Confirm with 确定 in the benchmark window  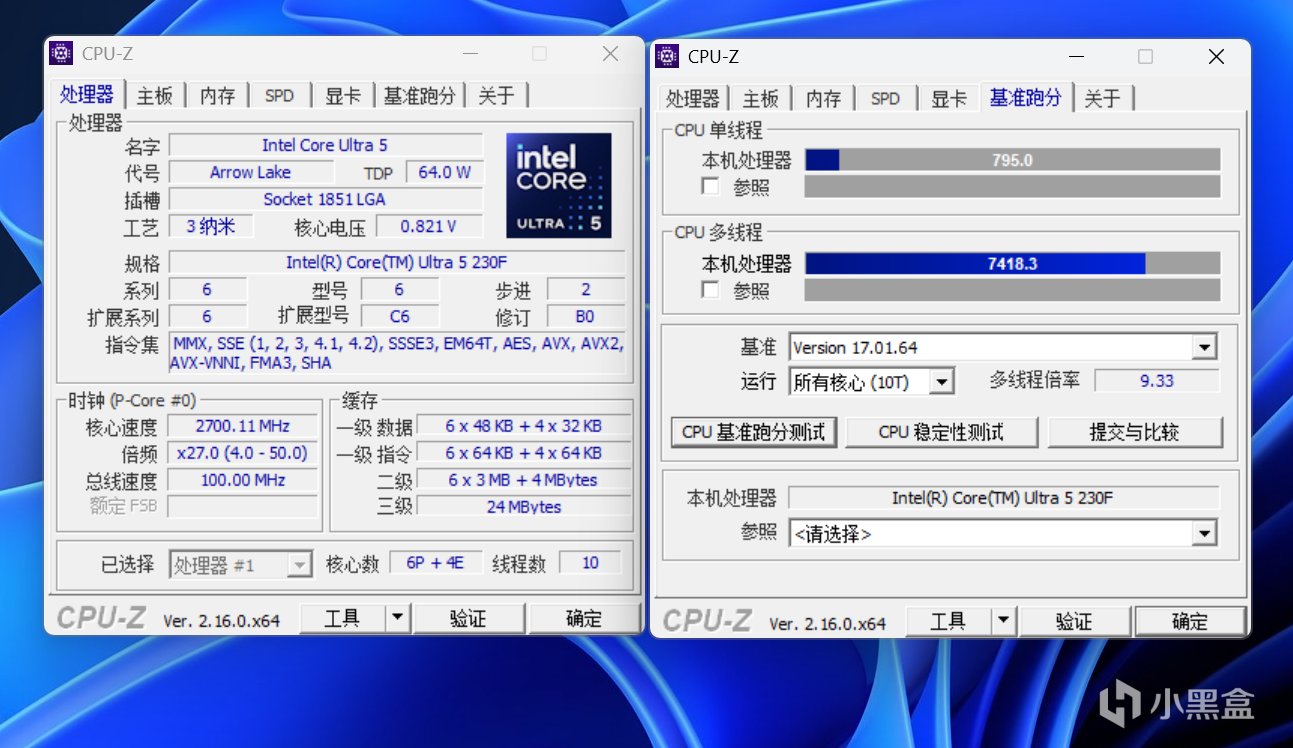pyautogui.click(x=1190, y=622)
